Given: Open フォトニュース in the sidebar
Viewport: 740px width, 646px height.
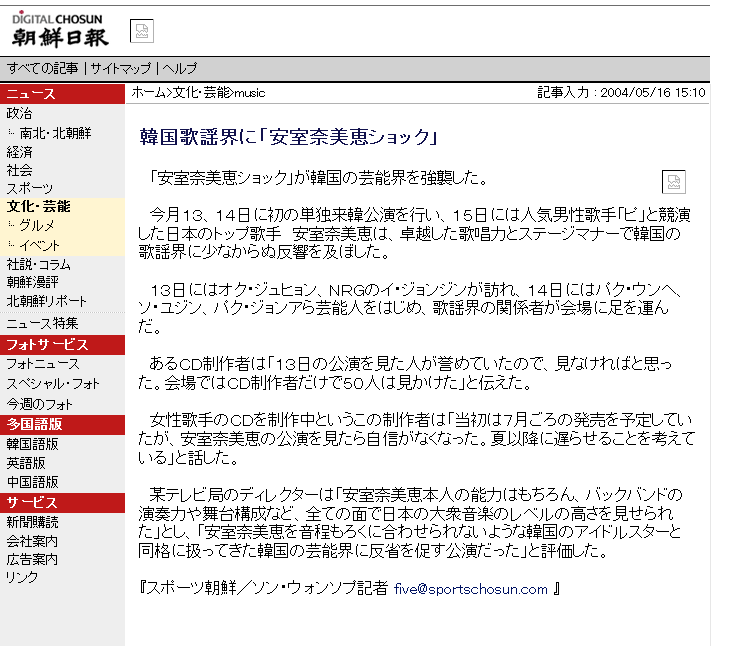Looking at the screenshot, I should (x=42, y=364).
